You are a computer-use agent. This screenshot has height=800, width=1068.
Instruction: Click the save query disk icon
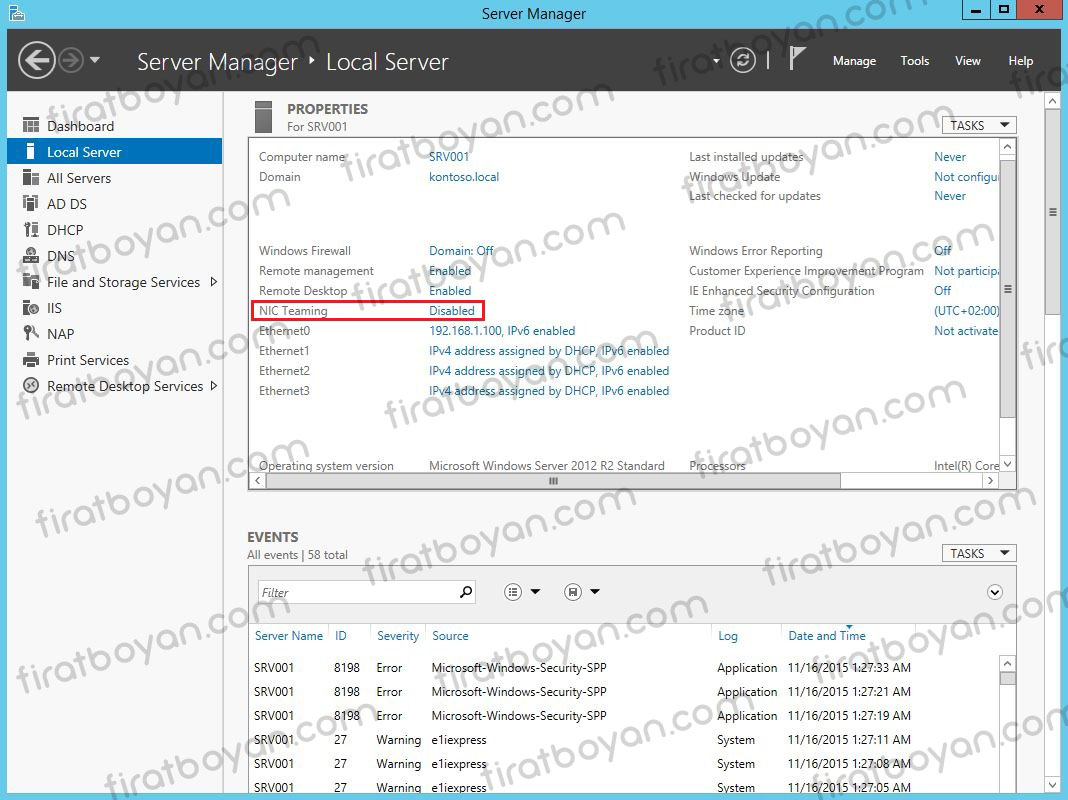pyautogui.click(x=573, y=592)
